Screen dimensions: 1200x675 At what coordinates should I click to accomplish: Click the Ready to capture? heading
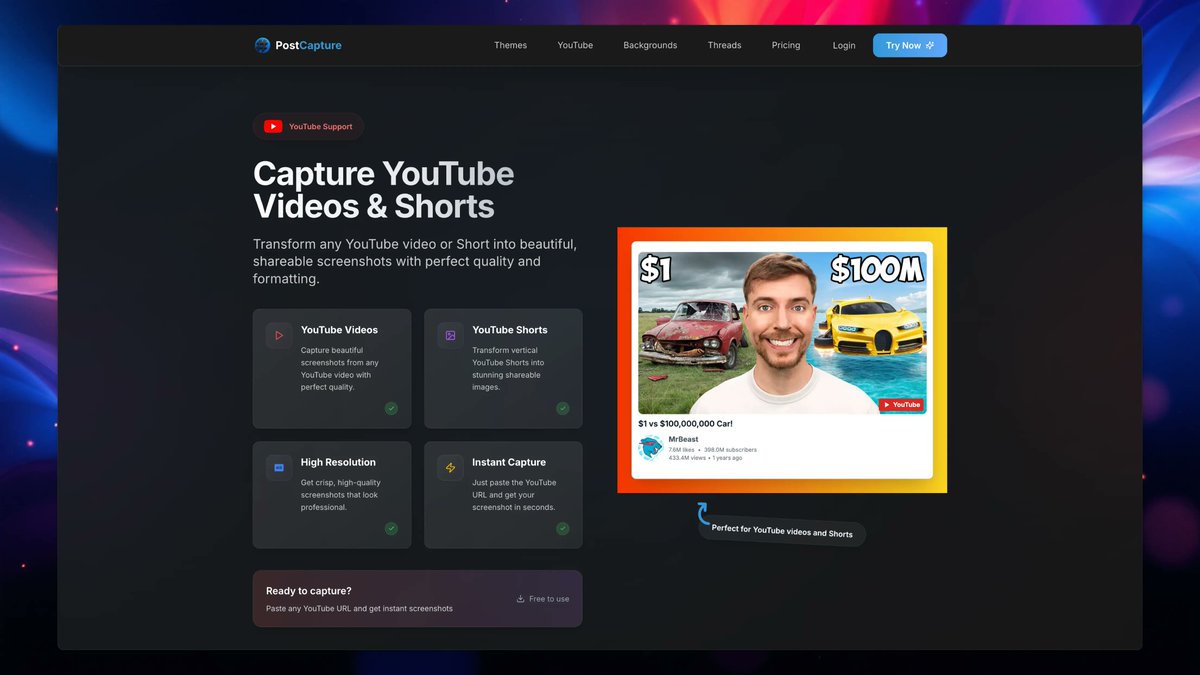(309, 591)
